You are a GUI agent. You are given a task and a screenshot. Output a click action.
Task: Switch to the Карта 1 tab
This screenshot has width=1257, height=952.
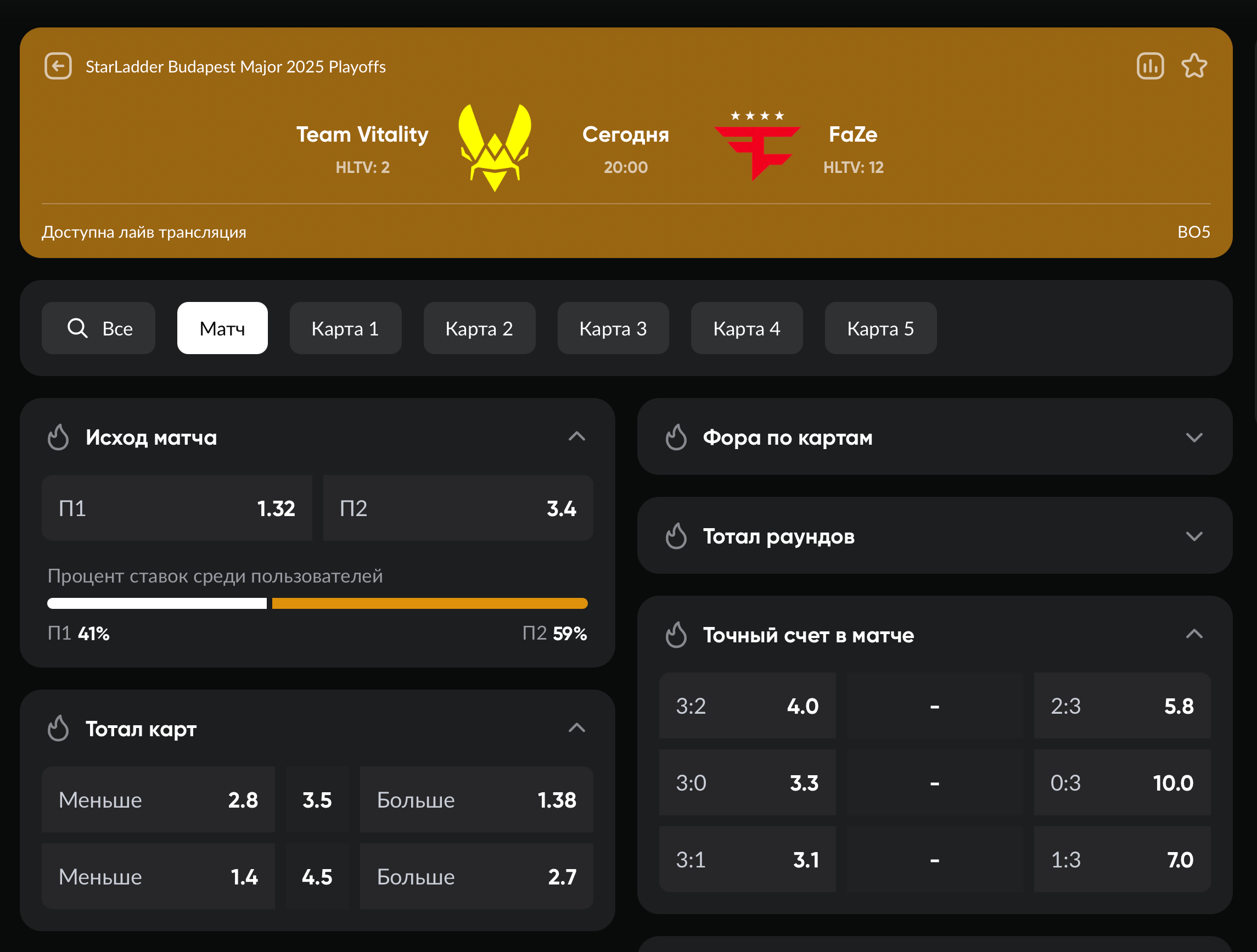345,328
